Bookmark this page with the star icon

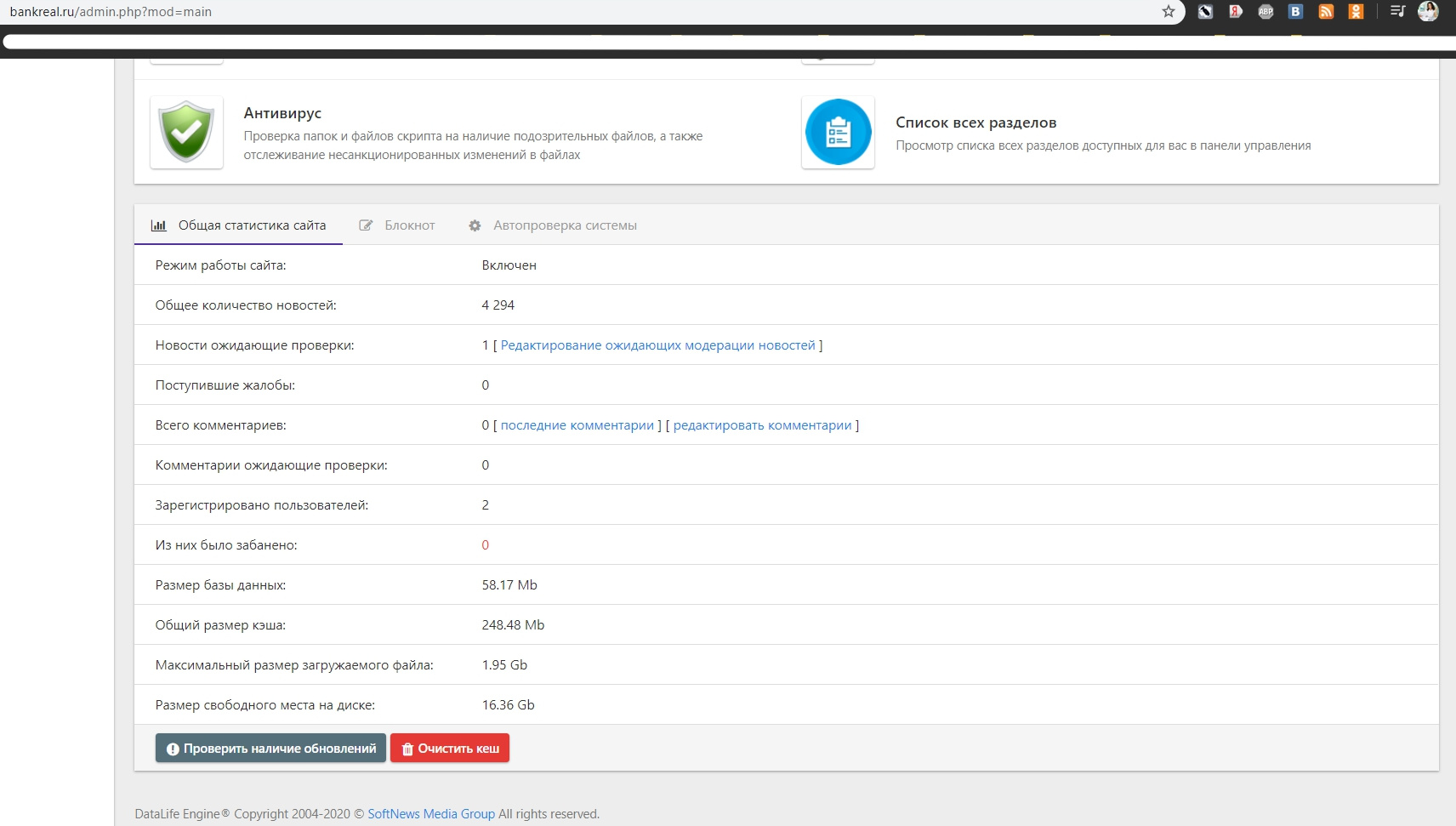point(1169,12)
